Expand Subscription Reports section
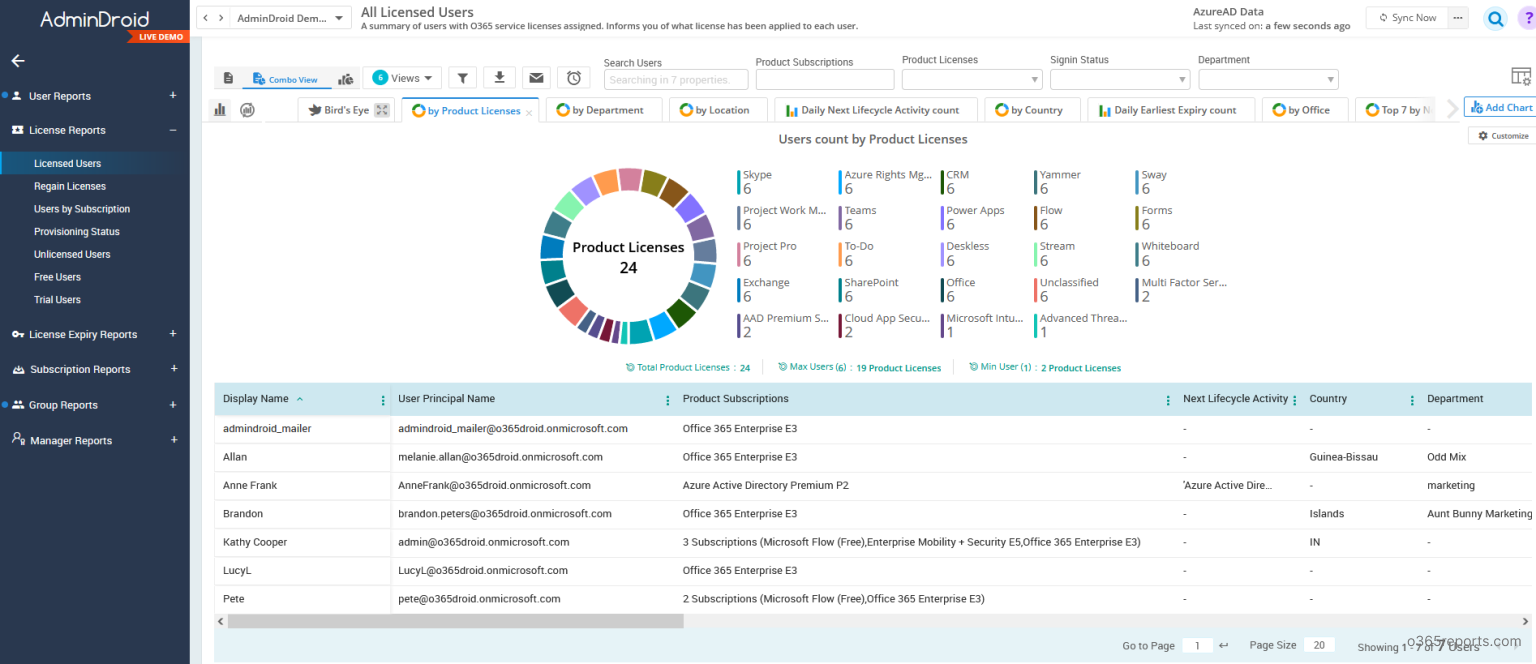The image size is (1536, 664). (x=173, y=369)
